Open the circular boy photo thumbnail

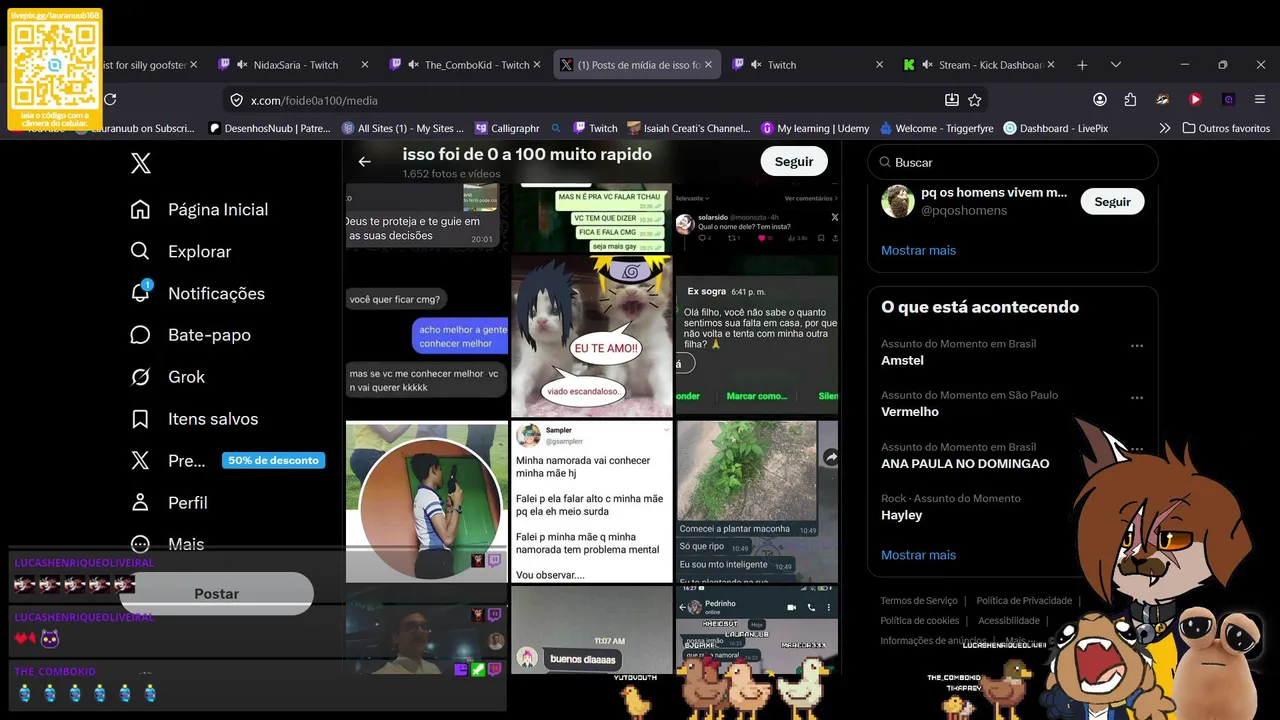point(427,502)
